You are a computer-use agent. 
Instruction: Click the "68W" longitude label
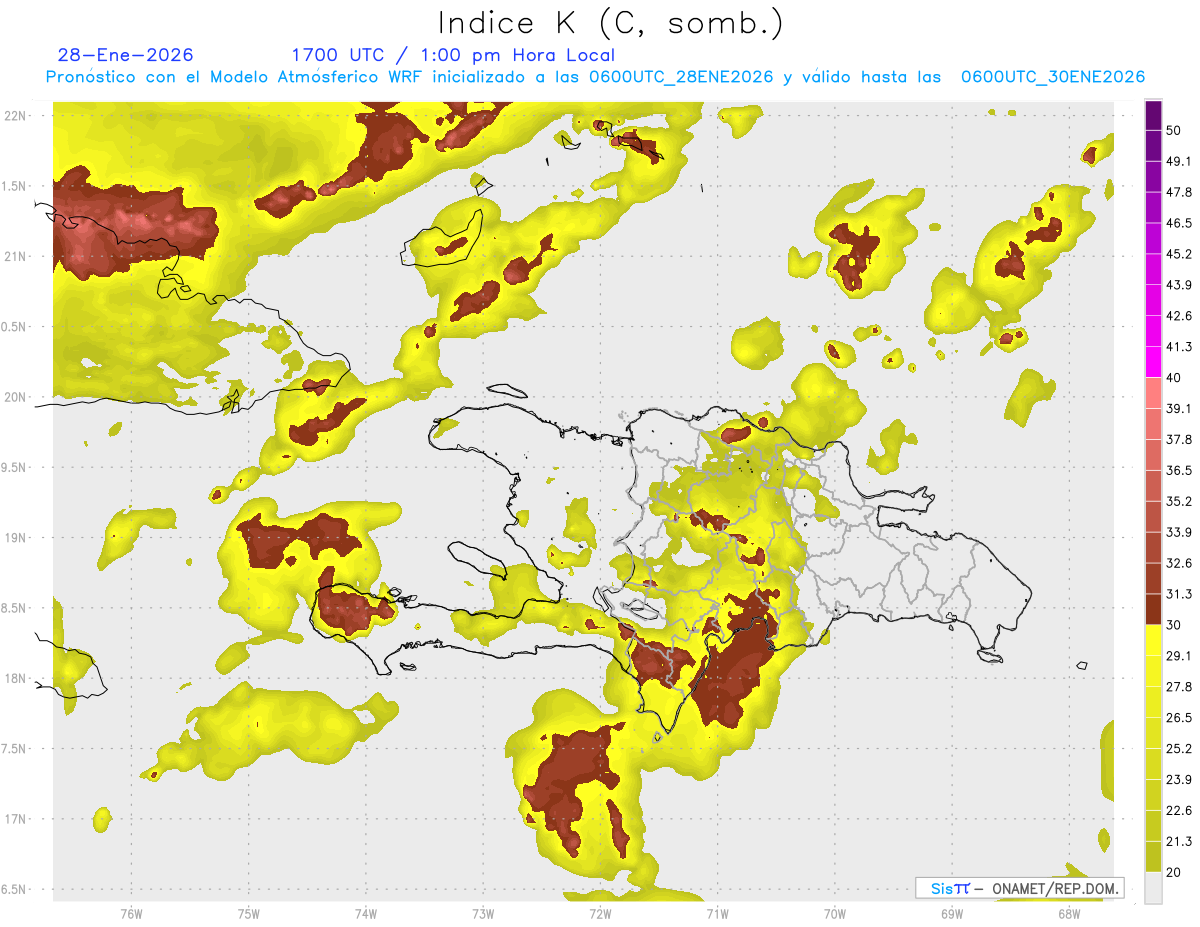(1069, 913)
